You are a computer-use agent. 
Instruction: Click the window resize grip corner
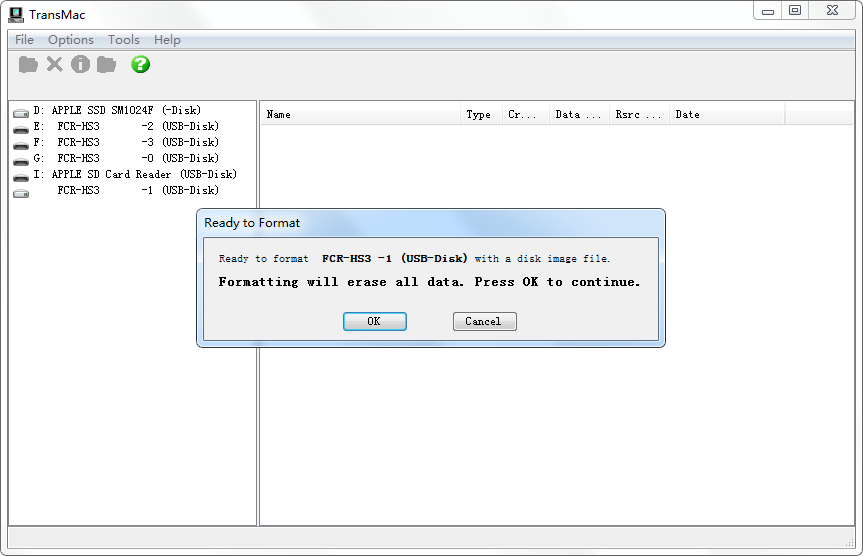(x=849, y=543)
